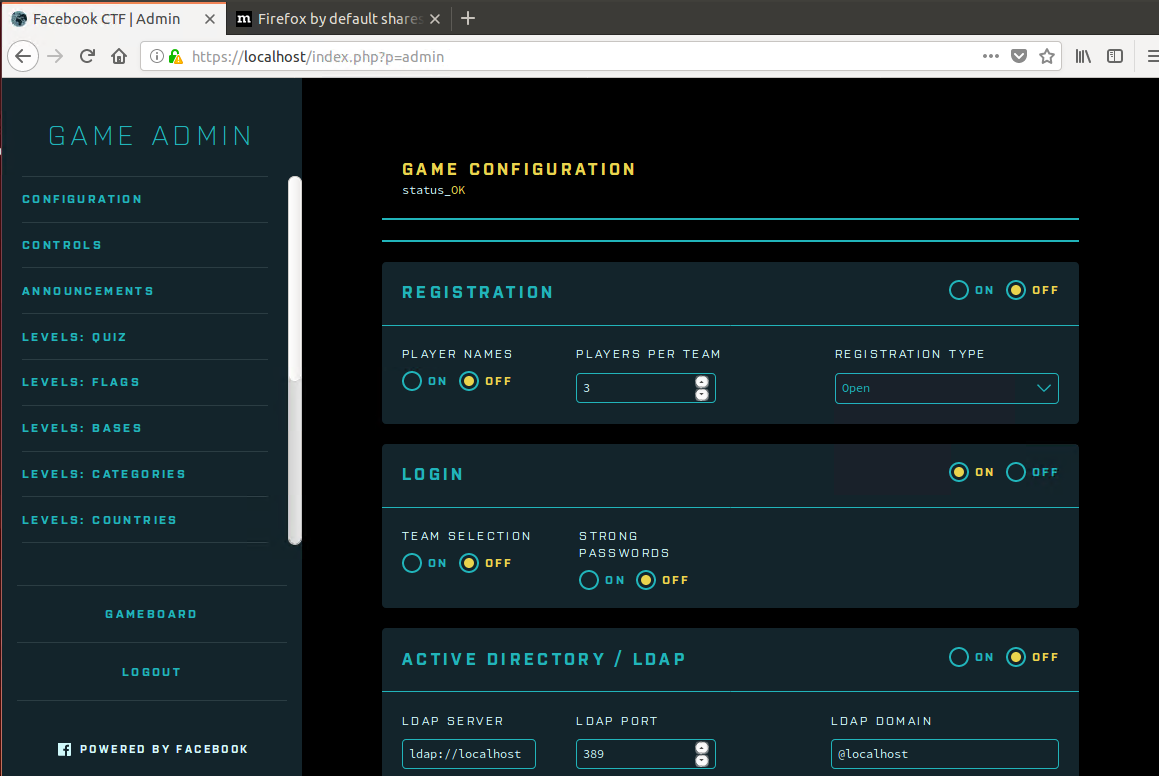The width and height of the screenshot is (1159, 776).
Task: Click the bookmark star icon
Action: coord(1047,56)
